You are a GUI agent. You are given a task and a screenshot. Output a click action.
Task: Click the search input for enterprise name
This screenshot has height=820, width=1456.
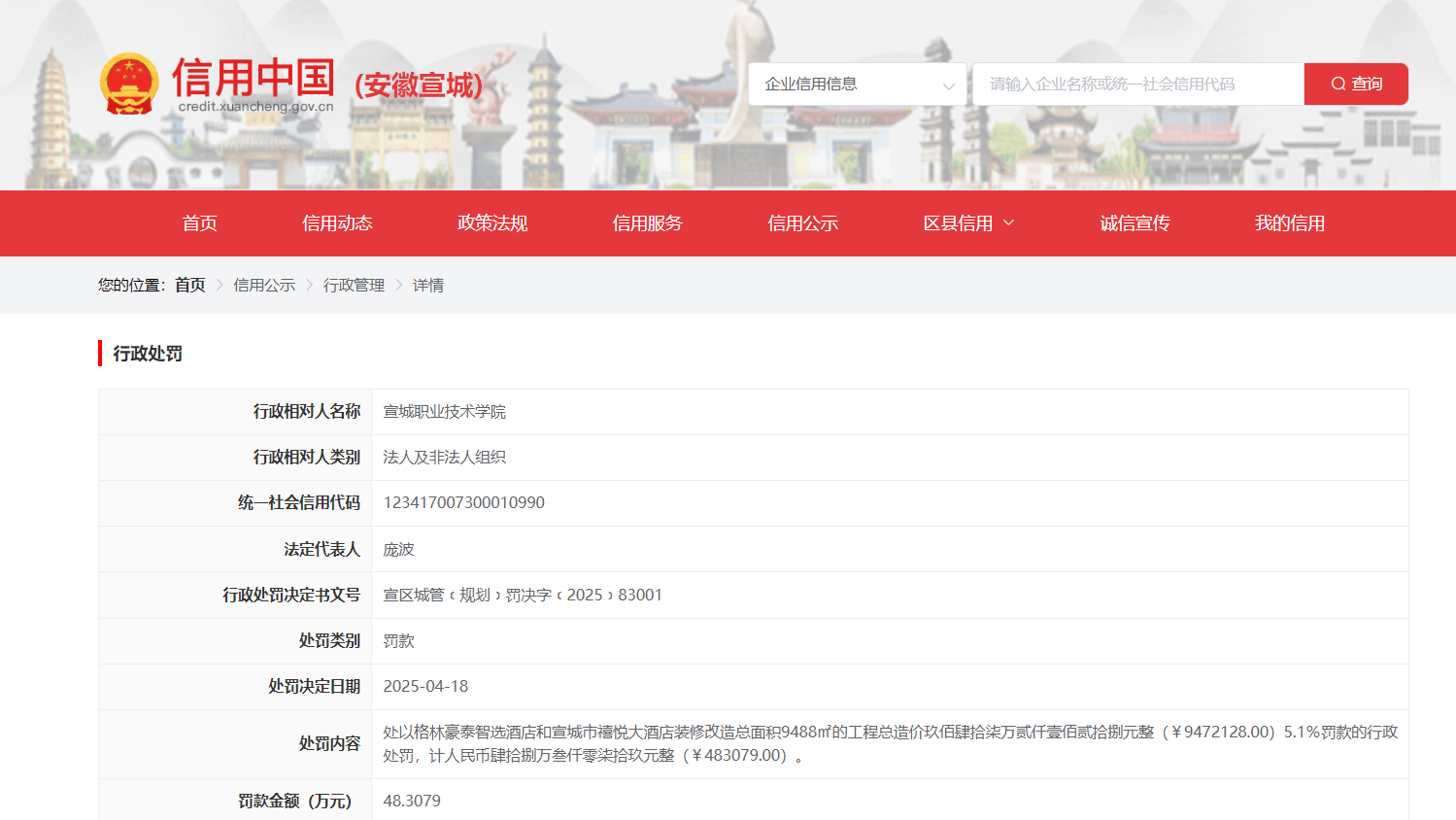point(1137,85)
